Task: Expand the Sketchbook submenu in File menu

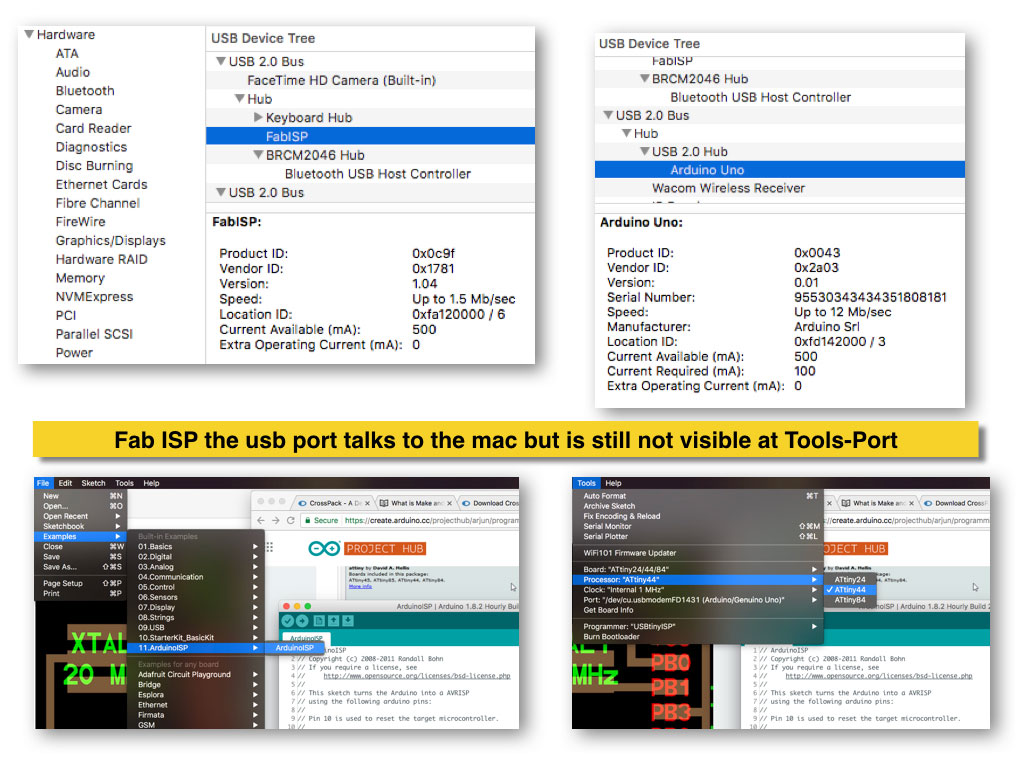Action: click(x=80, y=526)
